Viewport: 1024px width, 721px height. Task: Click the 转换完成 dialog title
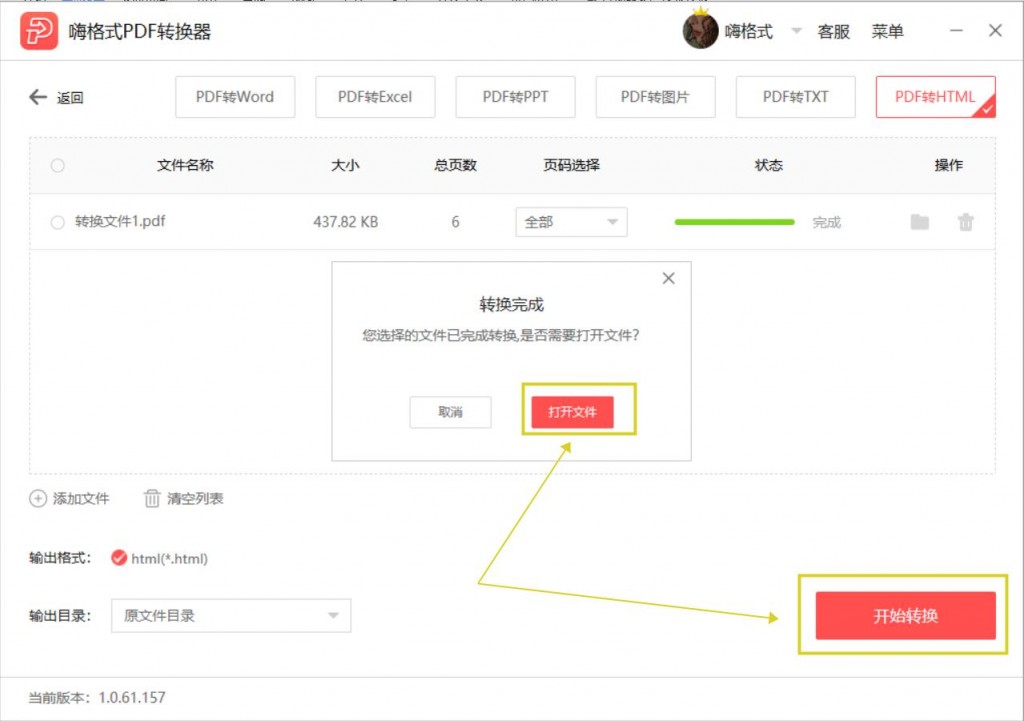coord(511,304)
